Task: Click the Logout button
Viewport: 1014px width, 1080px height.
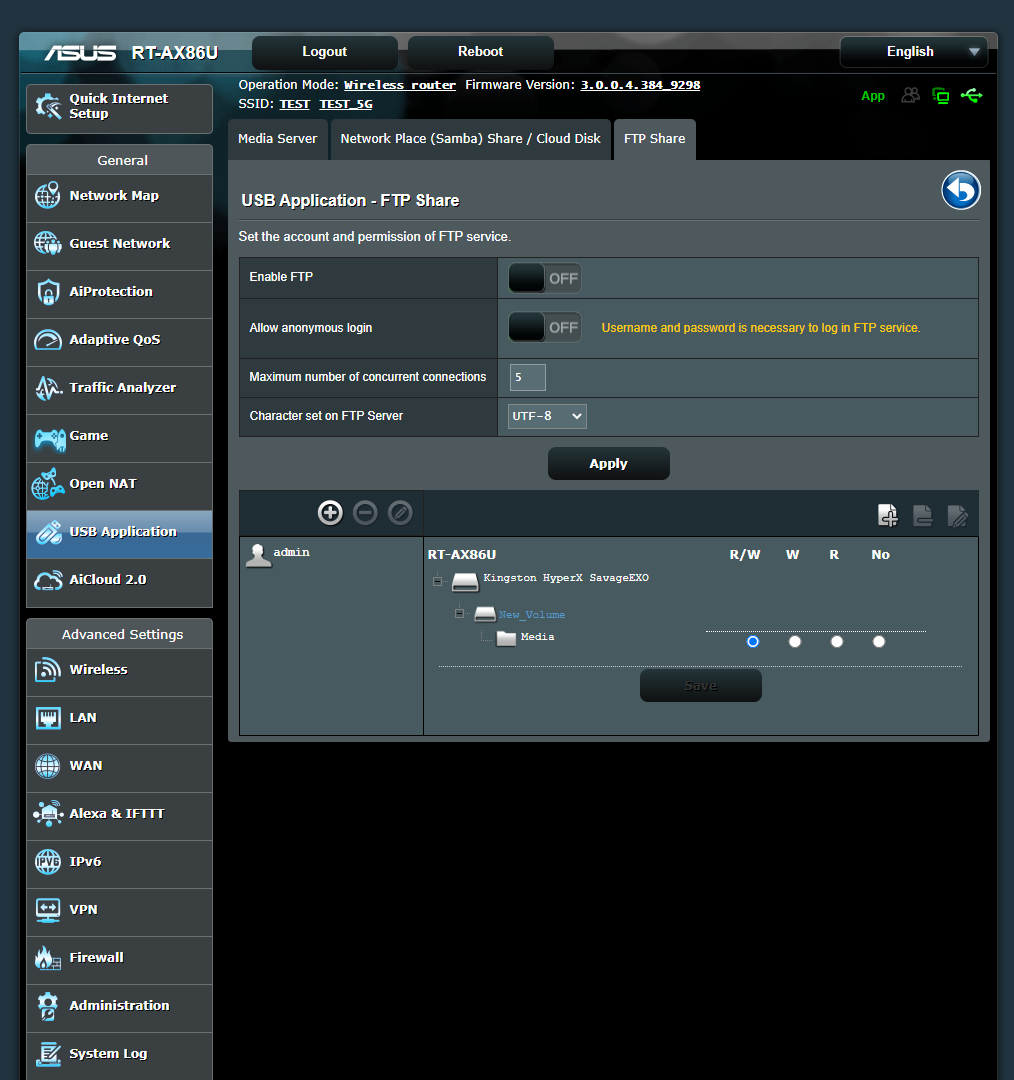Action: [324, 52]
